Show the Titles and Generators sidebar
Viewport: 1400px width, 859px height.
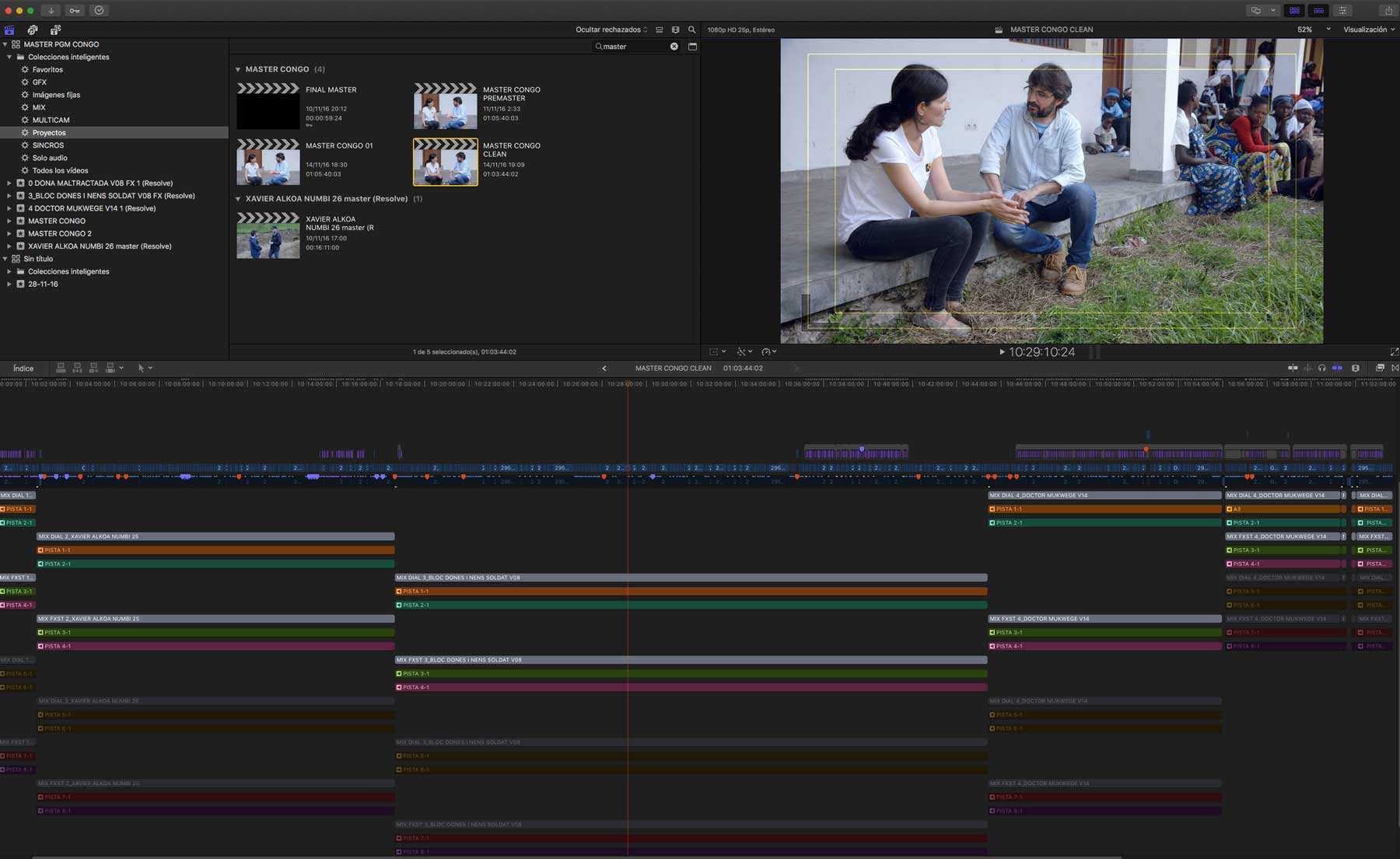coord(55,30)
